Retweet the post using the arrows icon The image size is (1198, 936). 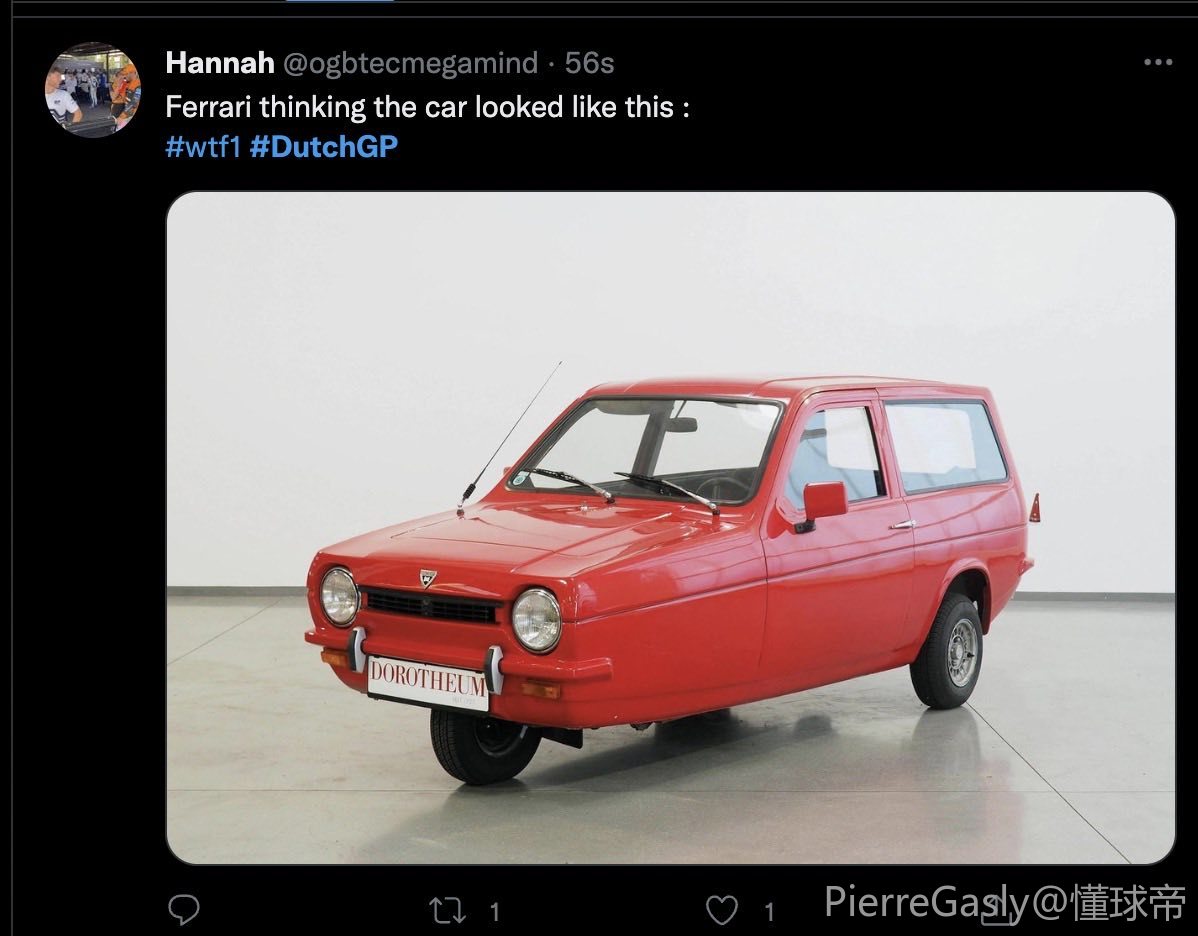coord(446,910)
